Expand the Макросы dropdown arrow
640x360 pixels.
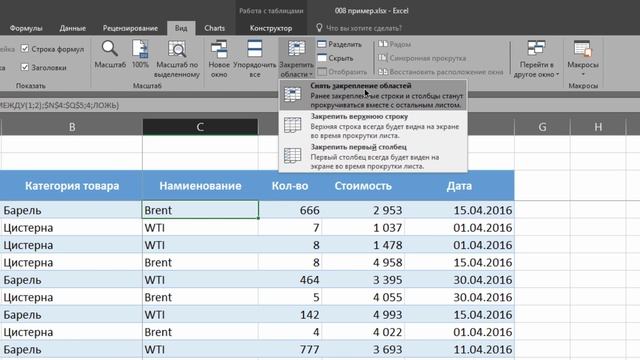coord(583,74)
